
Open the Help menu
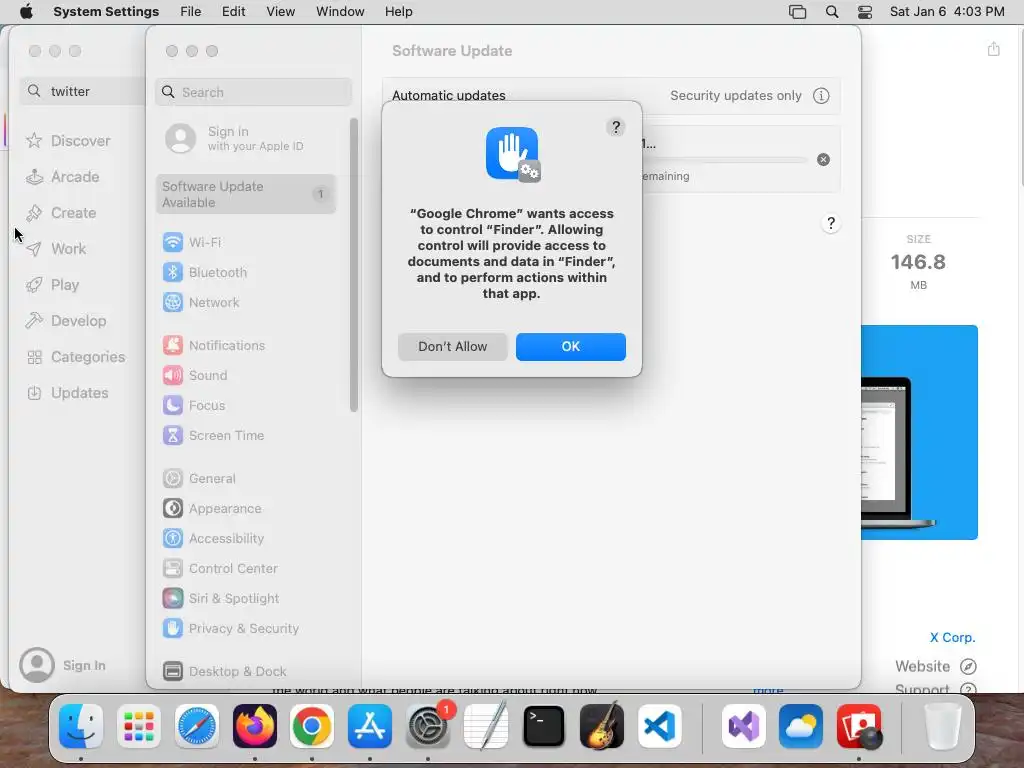point(398,12)
